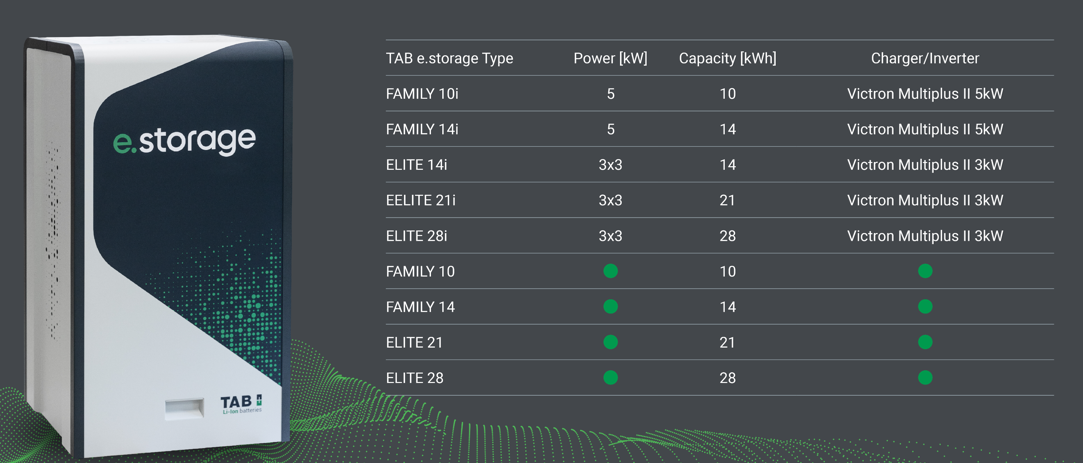Click the e.storage logo on the cabinet
Viewport: 1083px width, 463px height.
184,141
